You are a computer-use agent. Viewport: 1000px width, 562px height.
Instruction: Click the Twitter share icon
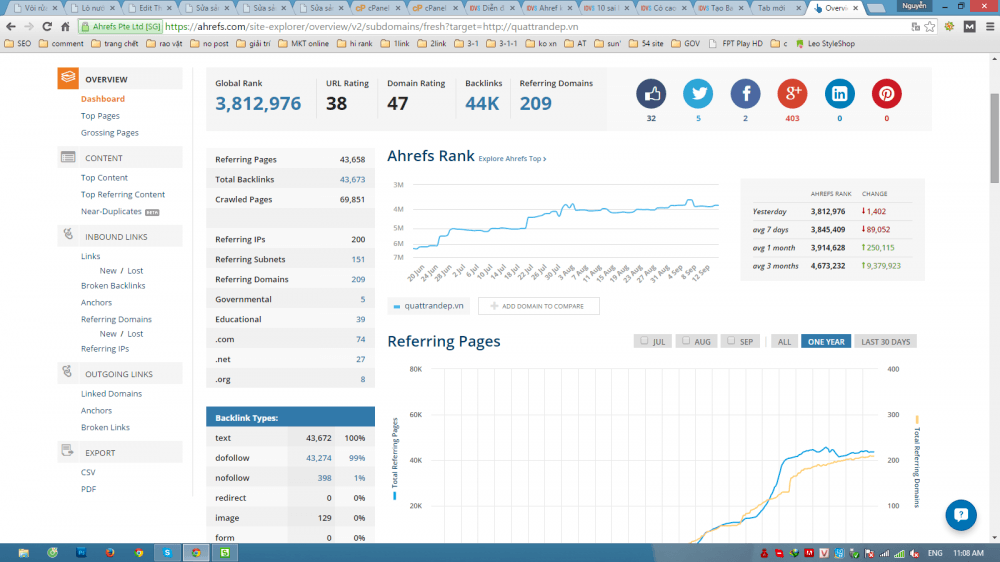pyautogui.click(x=698, y=94)
